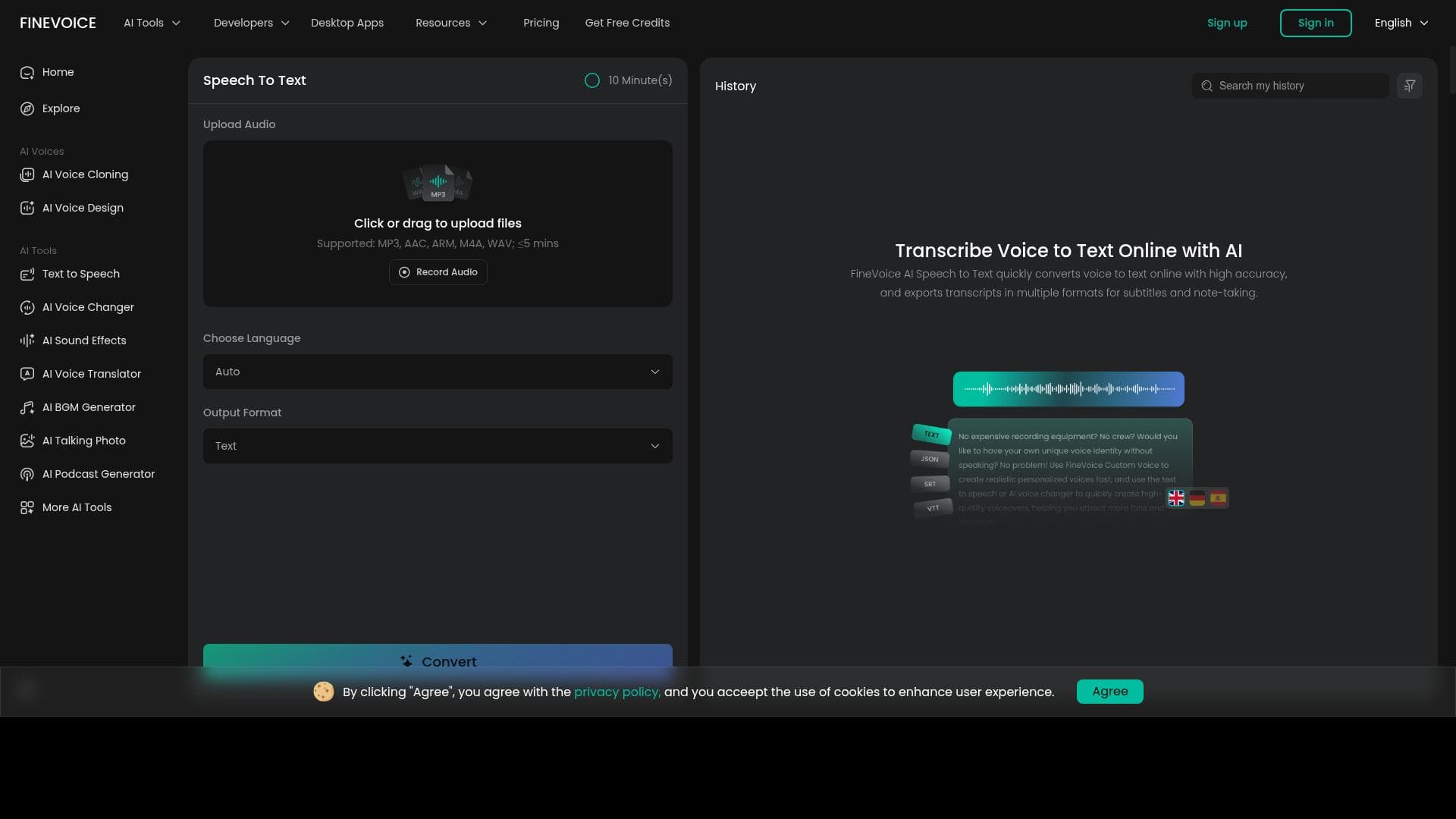The image size is (1456, 819).
Task: Agree to the cookie notice
Action: pos(1109,692)
